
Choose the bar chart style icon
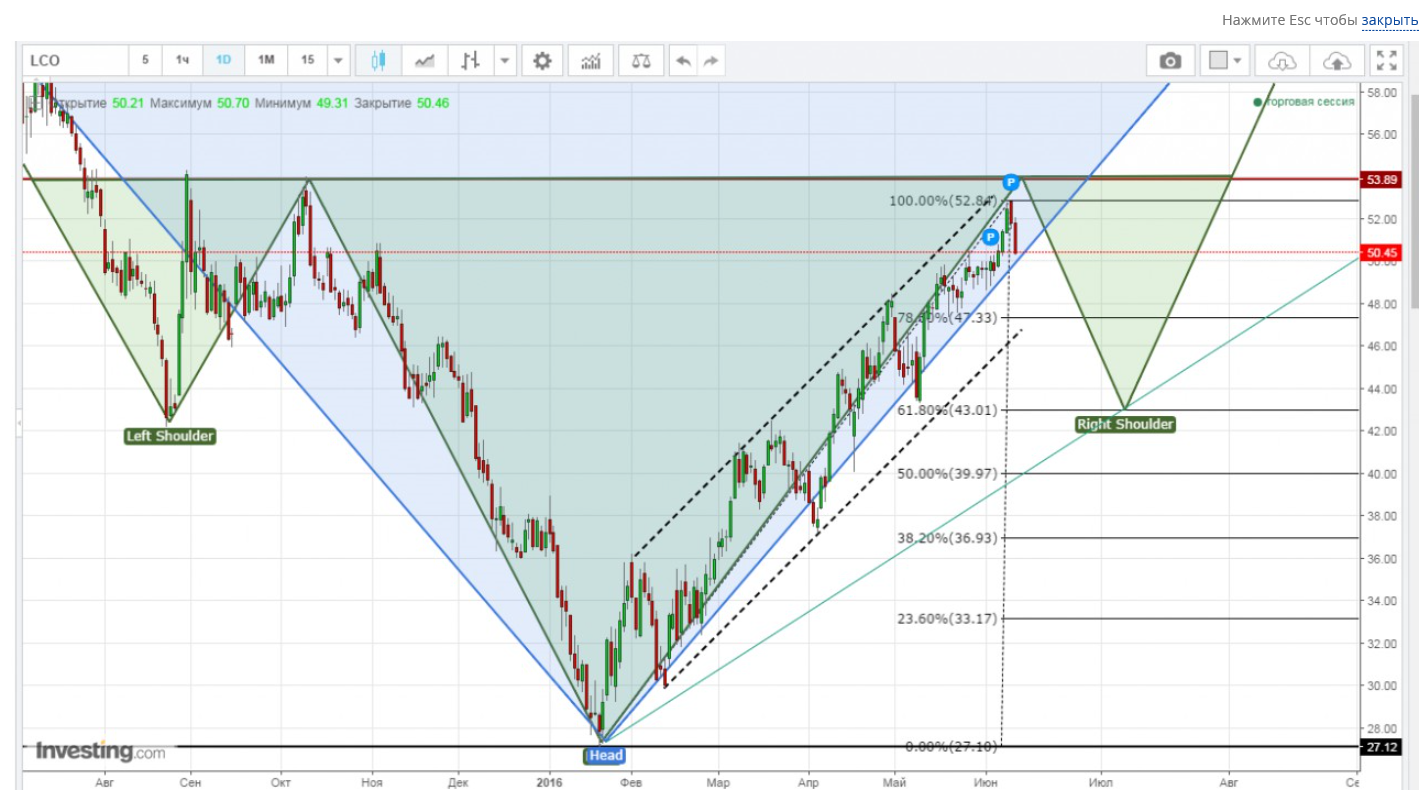(470, 61)
